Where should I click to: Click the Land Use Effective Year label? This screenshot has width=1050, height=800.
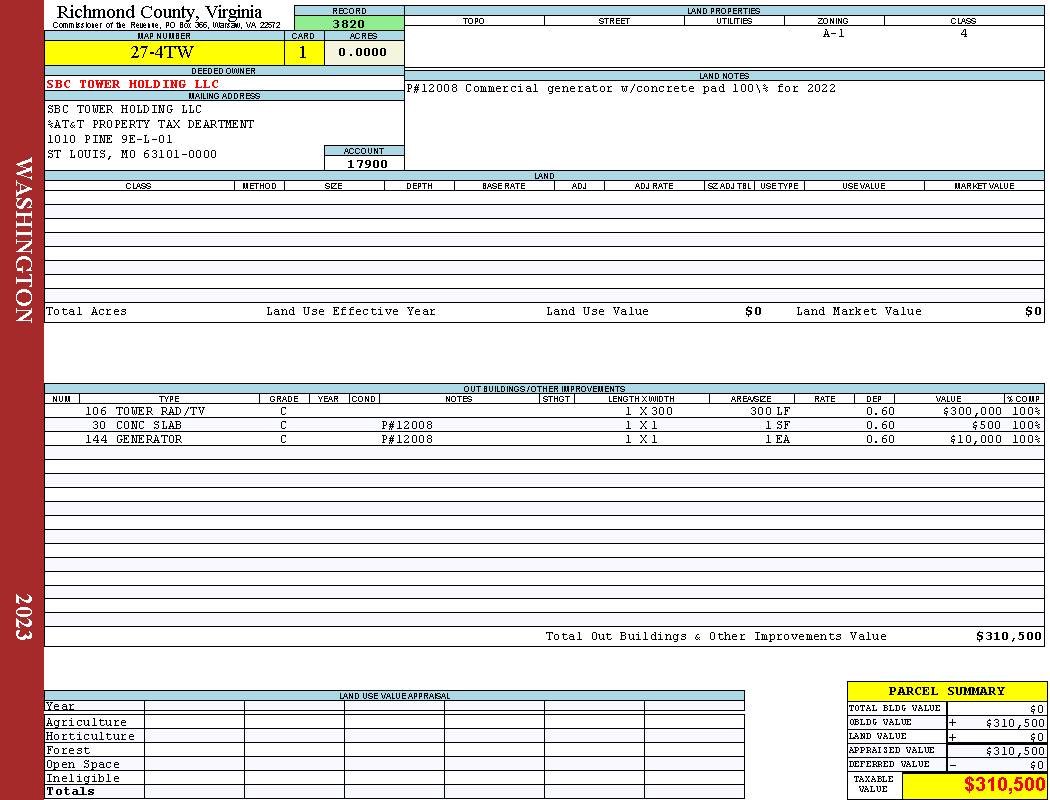(x=351, y=311)
